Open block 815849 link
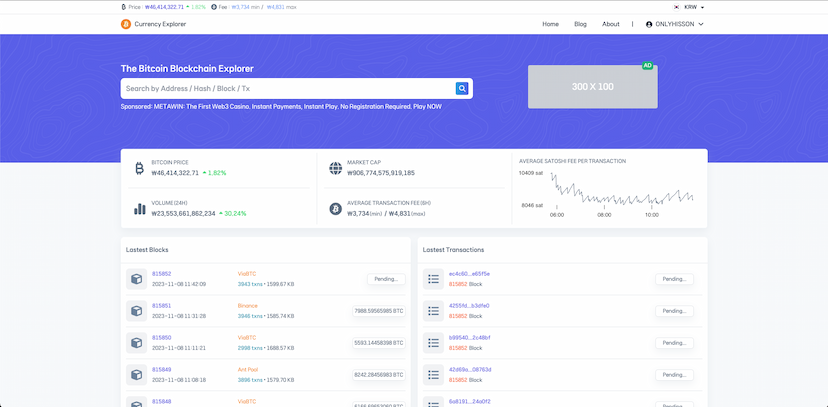This screenshot has height=407, width=828. pyautogui.click(x=162, y=370)
